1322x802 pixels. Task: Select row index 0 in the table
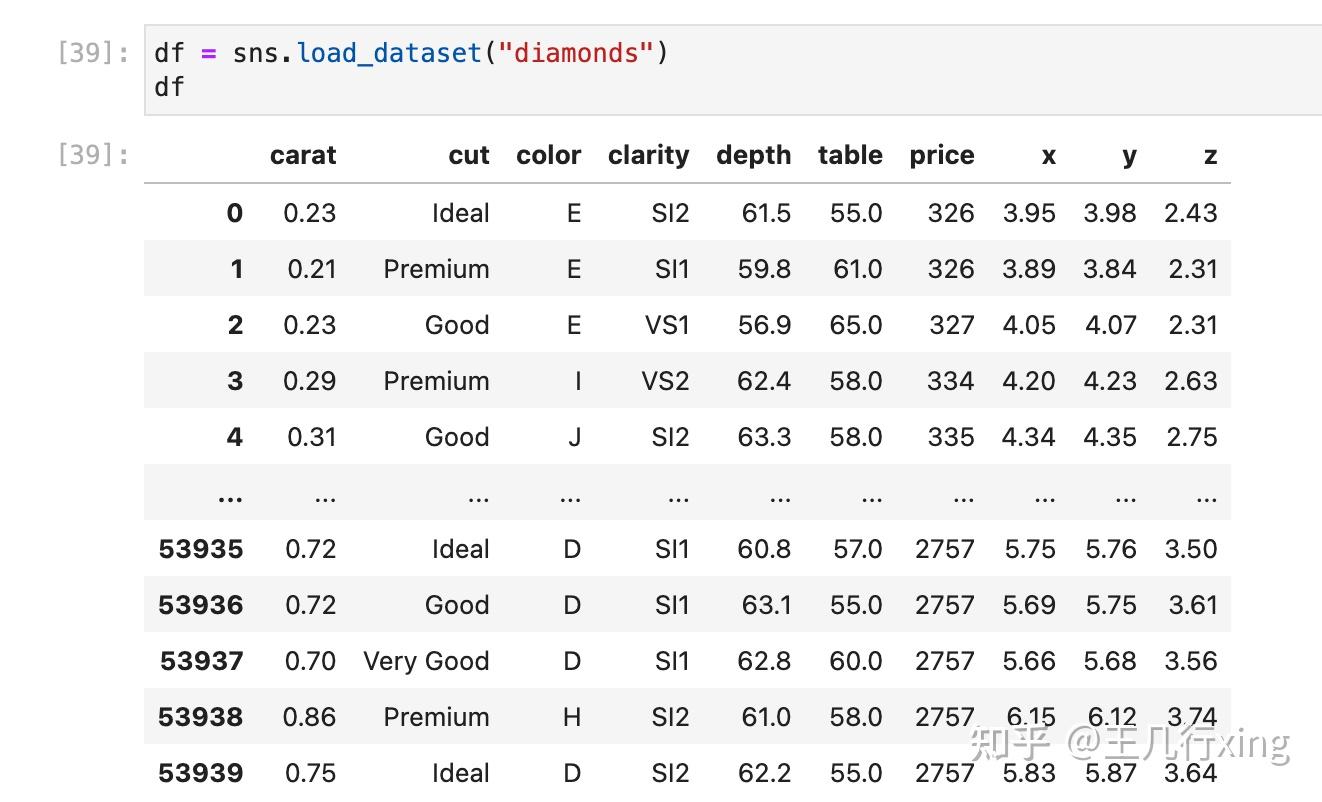tap(231, 212)
